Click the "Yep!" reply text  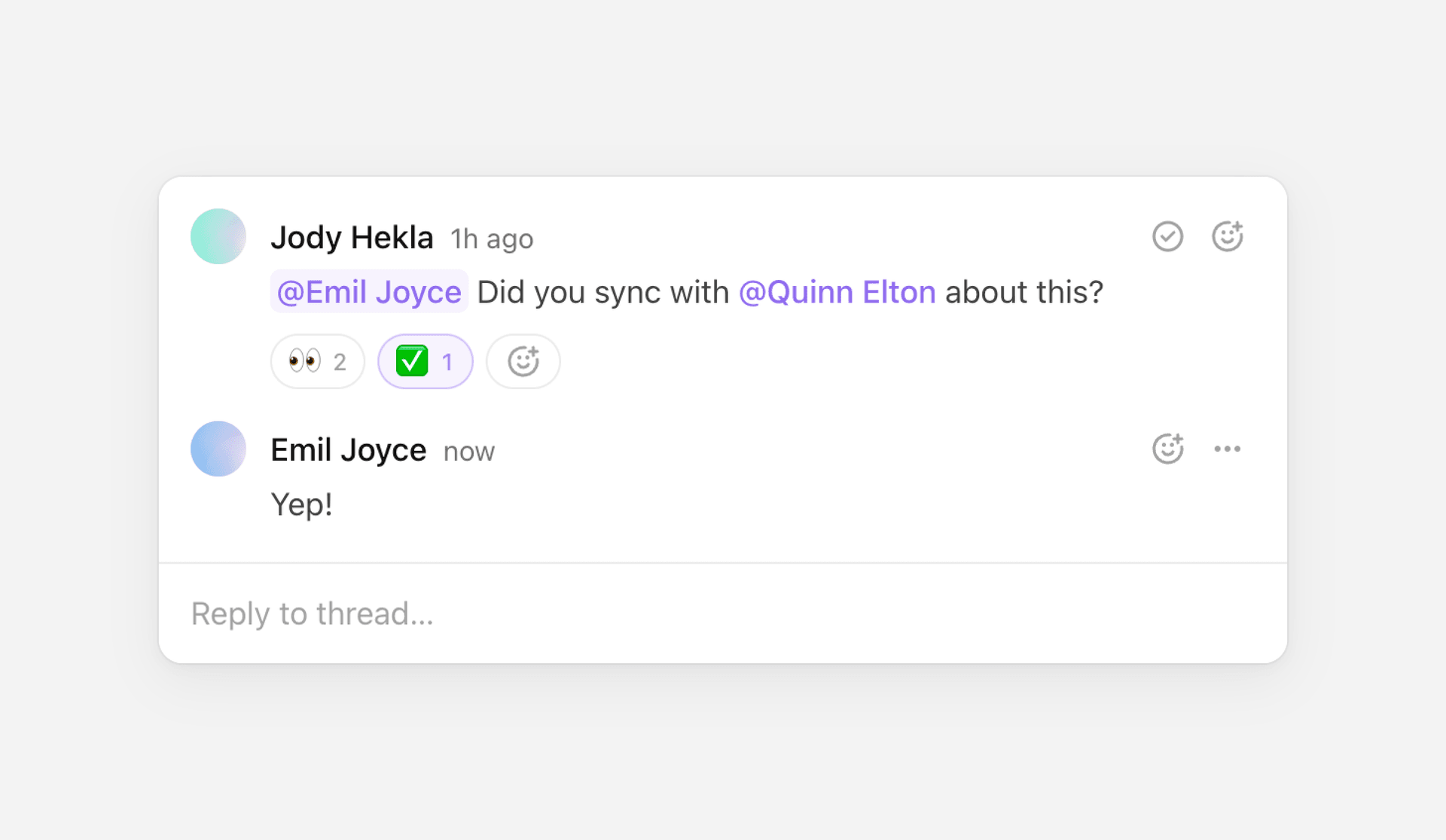(x=301, y=504)
